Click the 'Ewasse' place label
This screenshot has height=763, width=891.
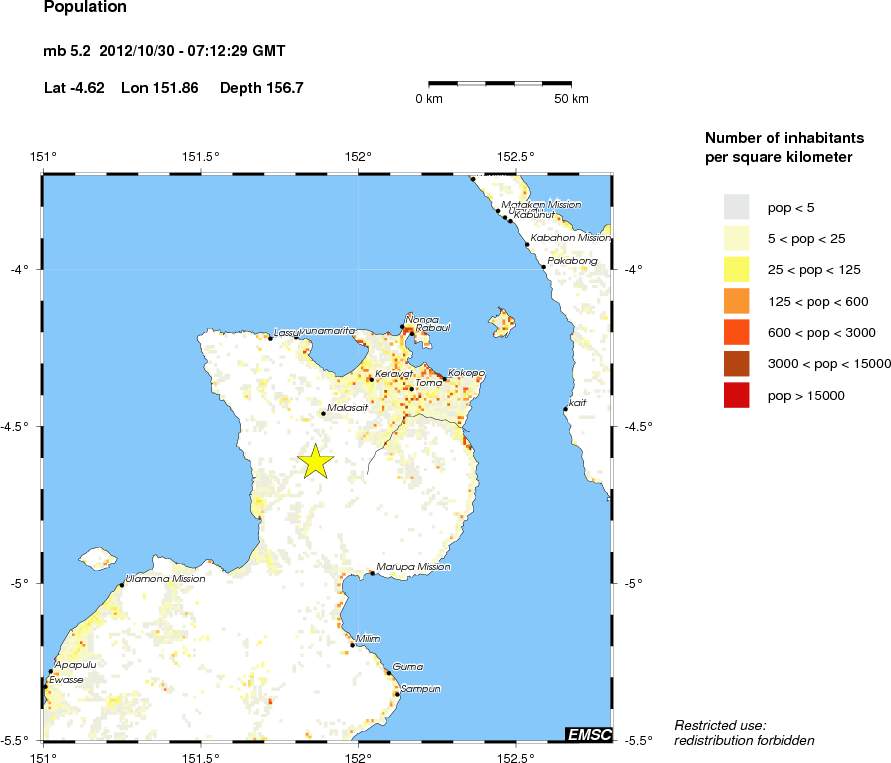pos(66,679)
